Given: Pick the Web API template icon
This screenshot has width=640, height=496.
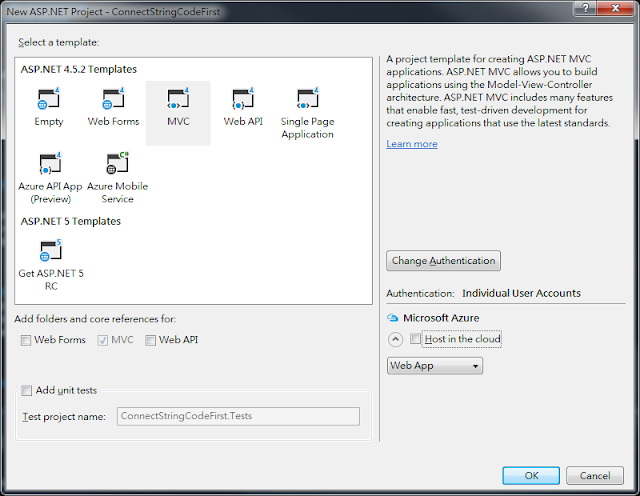Looking at the screenshot, I should click(x=243, y=98).
